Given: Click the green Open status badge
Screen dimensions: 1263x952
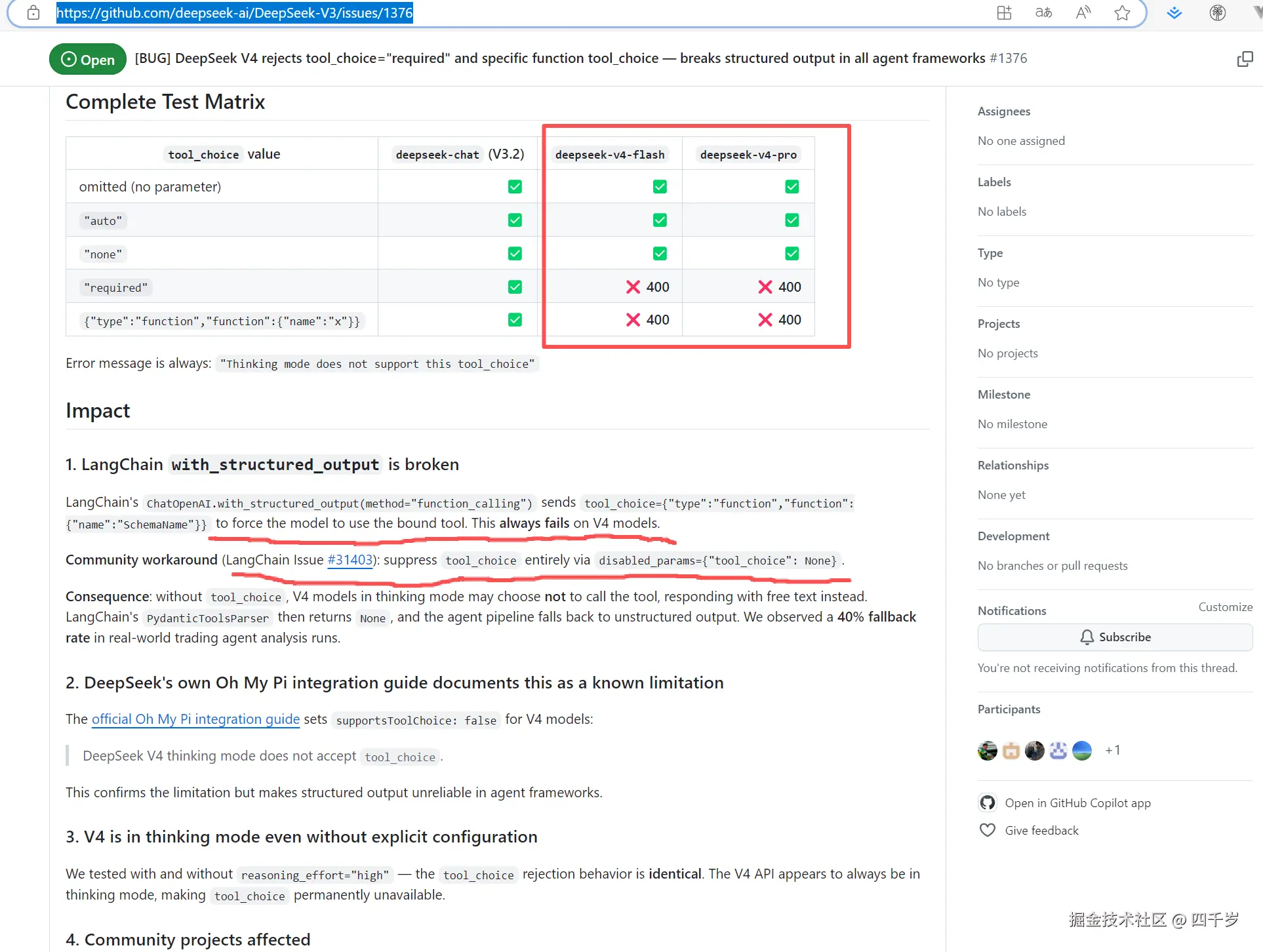Looking at the screenshot, I should tap(87, 59).
